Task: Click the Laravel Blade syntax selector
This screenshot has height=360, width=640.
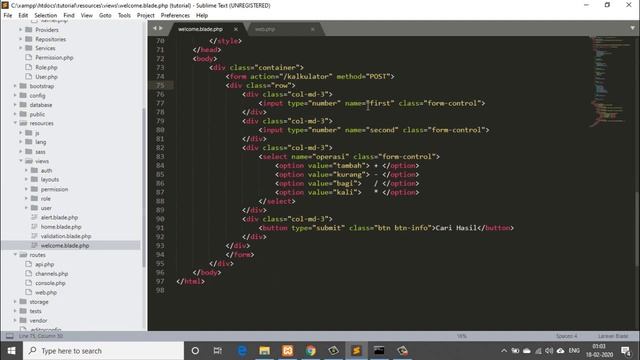Action: (613, 336)
